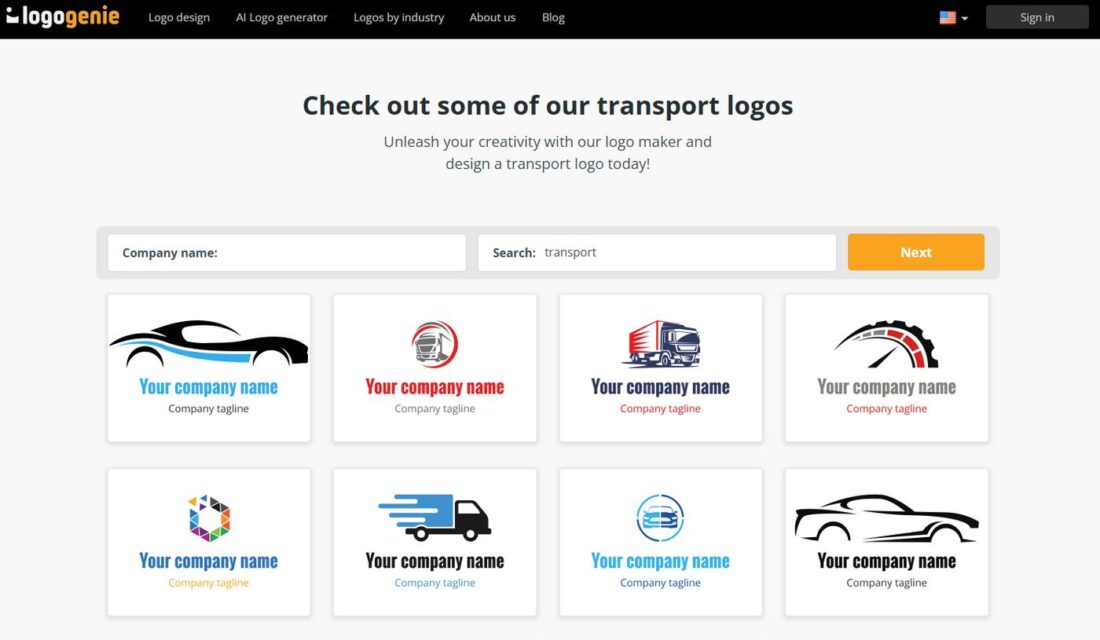
Task: Click the logogenie home logo
Action: point(63,16)
